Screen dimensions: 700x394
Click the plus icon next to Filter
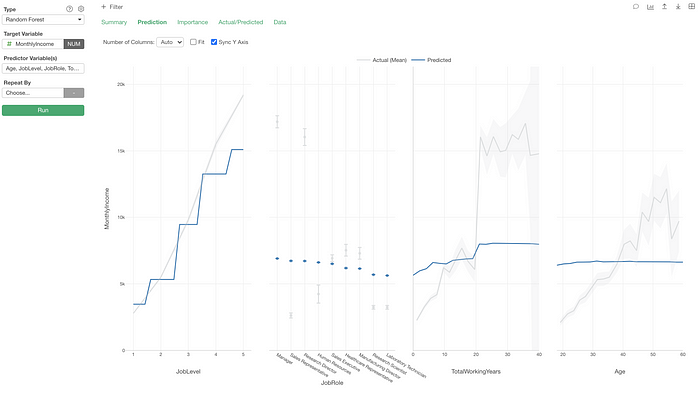point(104,7)
